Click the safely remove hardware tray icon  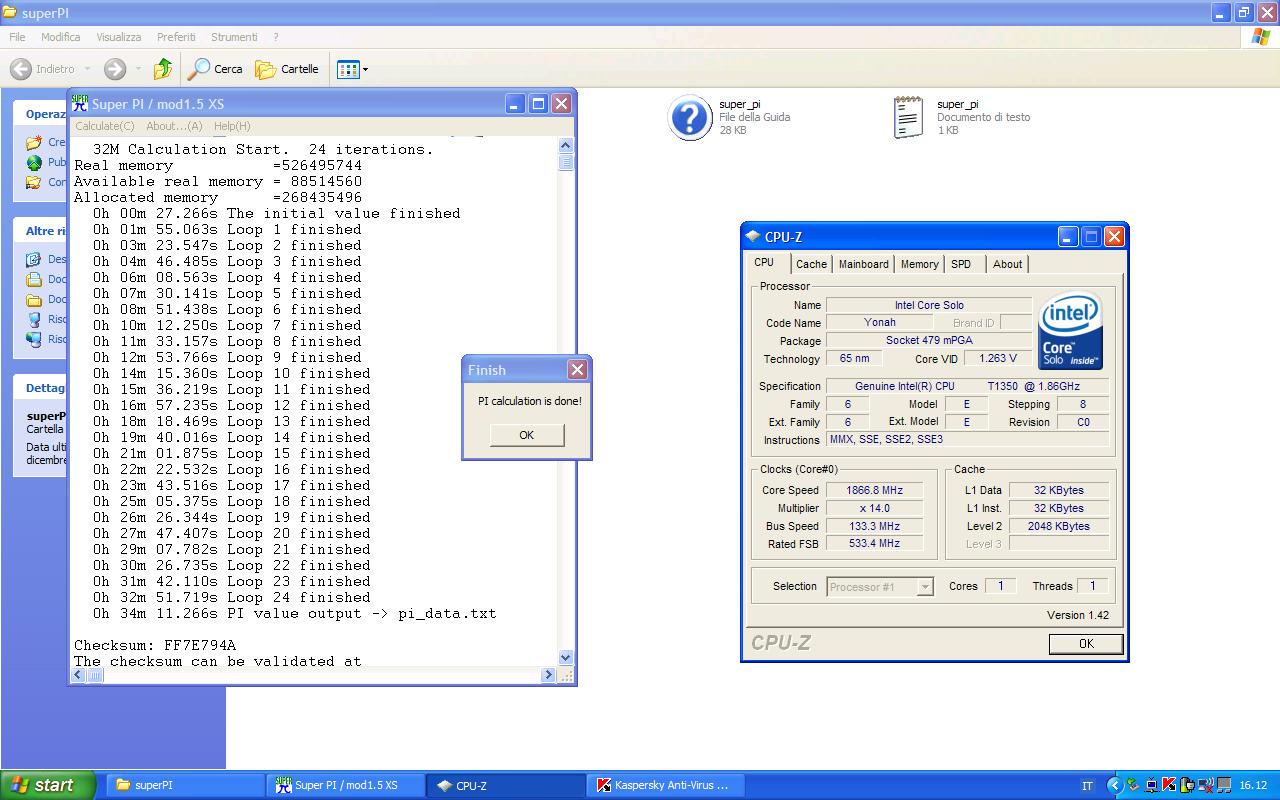coord(1133,785)
